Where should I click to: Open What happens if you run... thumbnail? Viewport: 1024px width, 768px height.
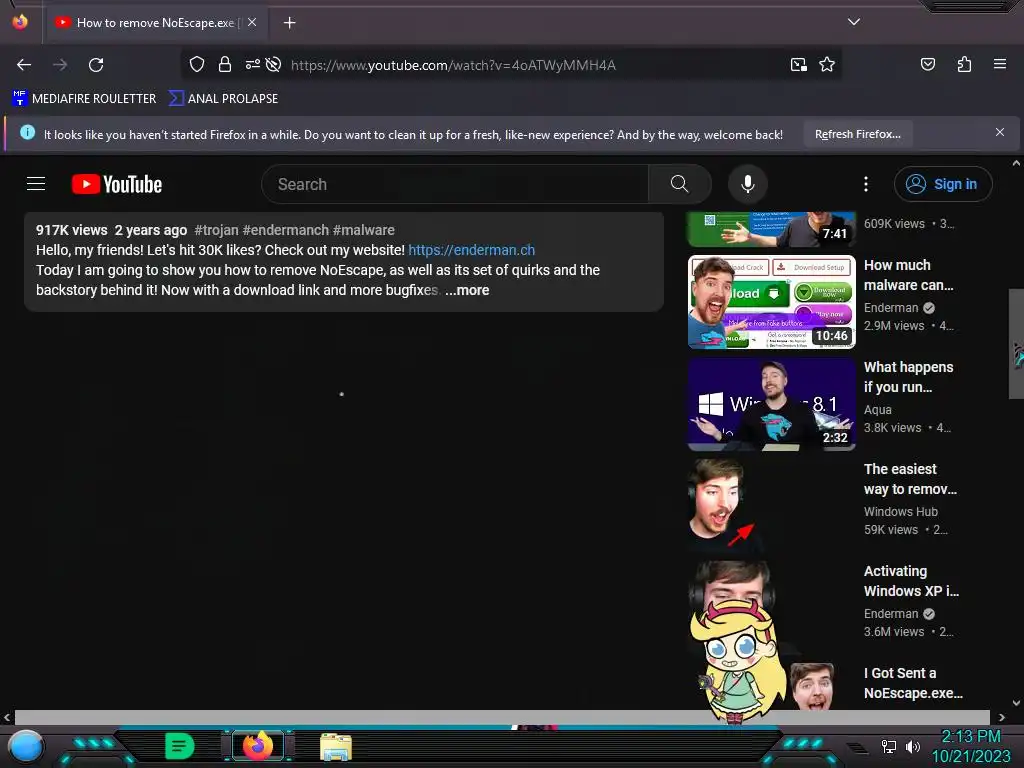(x=771, y=404)
